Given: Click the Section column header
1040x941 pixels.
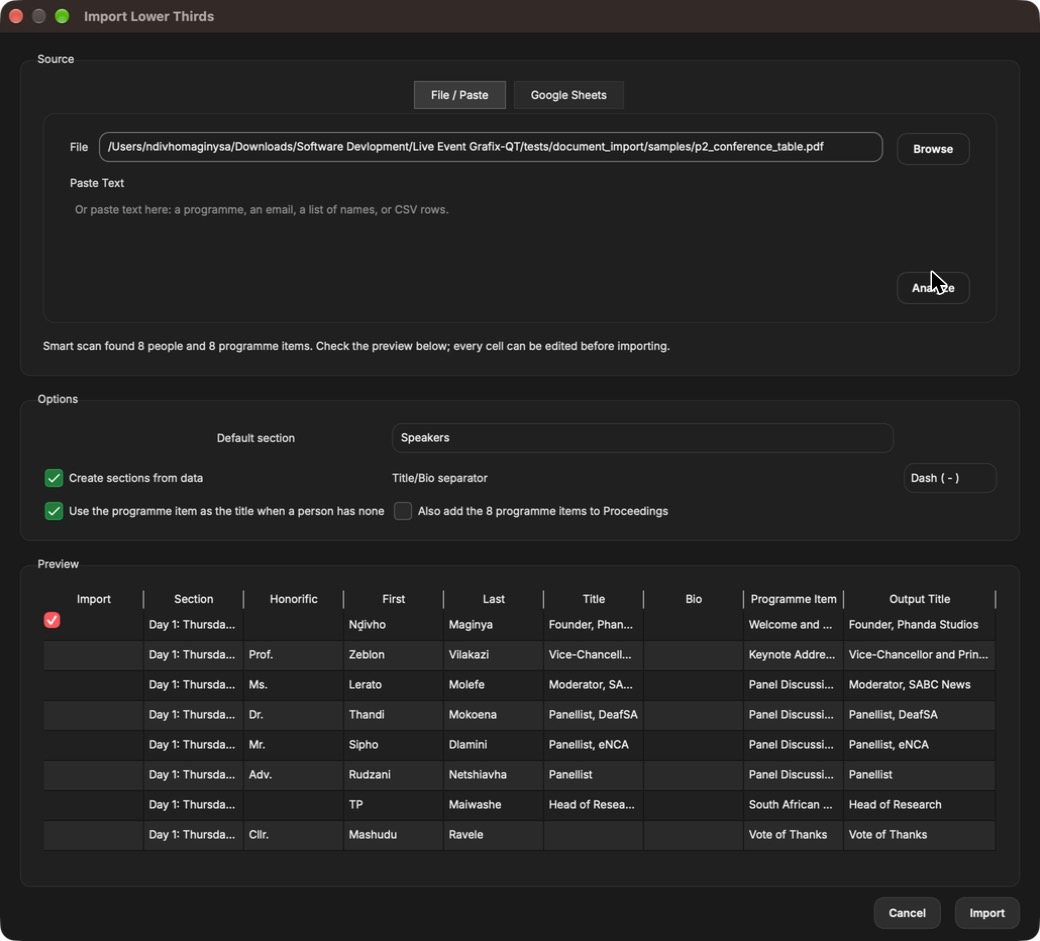Looking at the screenshot, I should click(194, 599).
